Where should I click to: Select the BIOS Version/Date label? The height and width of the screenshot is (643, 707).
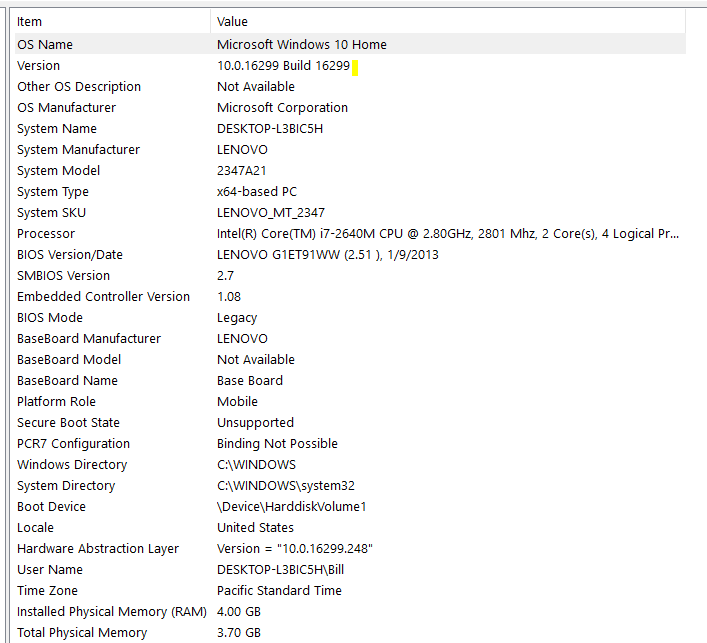tap(70, 254)
